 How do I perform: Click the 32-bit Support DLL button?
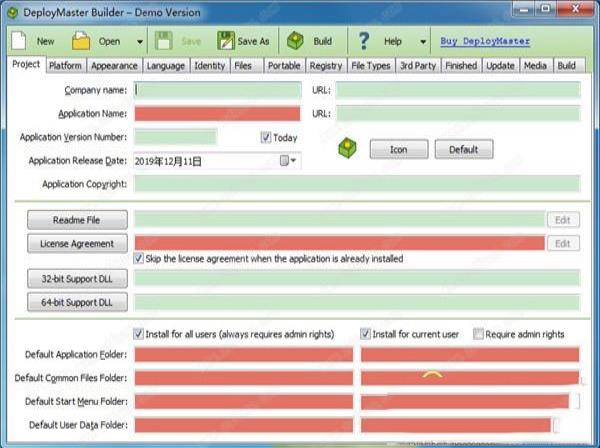coord(77,279)
